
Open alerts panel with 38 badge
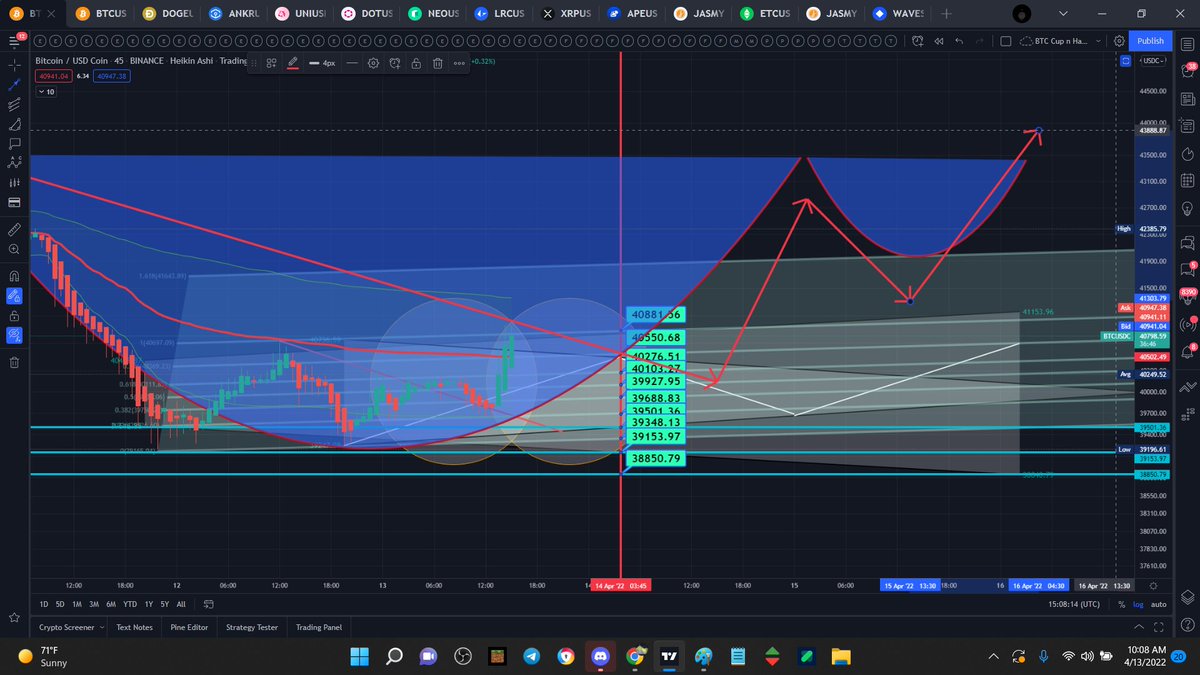click(1187, 70)
